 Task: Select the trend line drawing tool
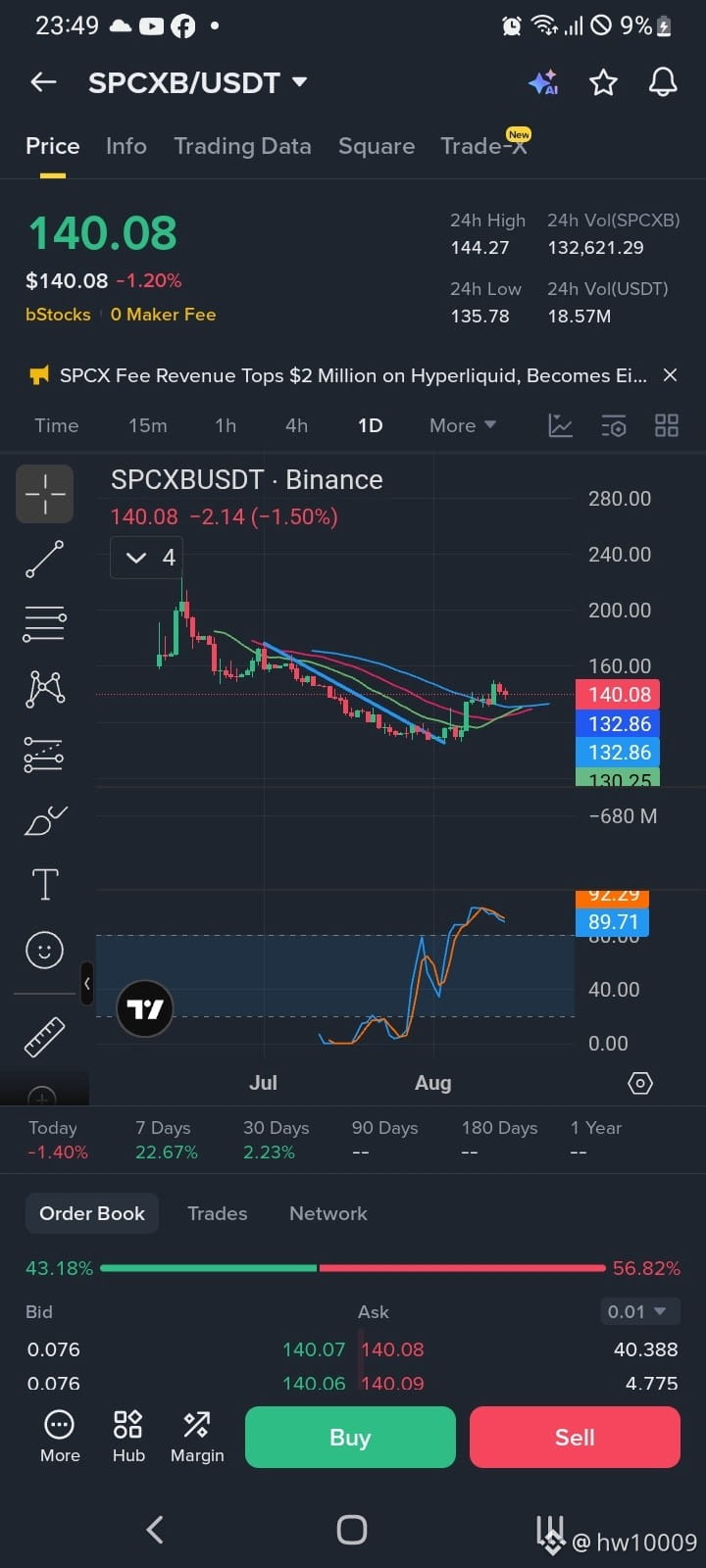[45, 559]
